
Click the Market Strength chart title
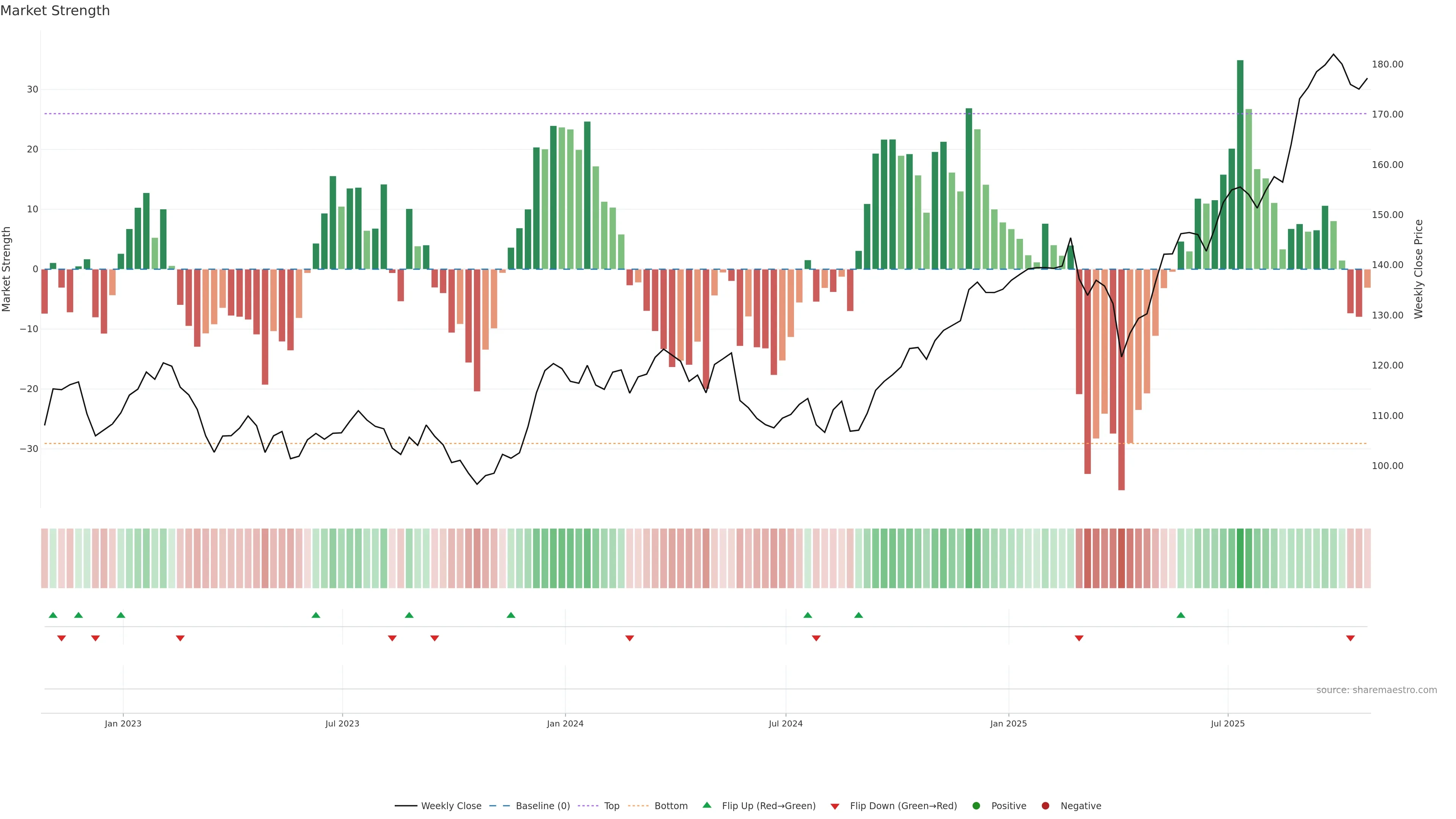(x=55, y=11)
